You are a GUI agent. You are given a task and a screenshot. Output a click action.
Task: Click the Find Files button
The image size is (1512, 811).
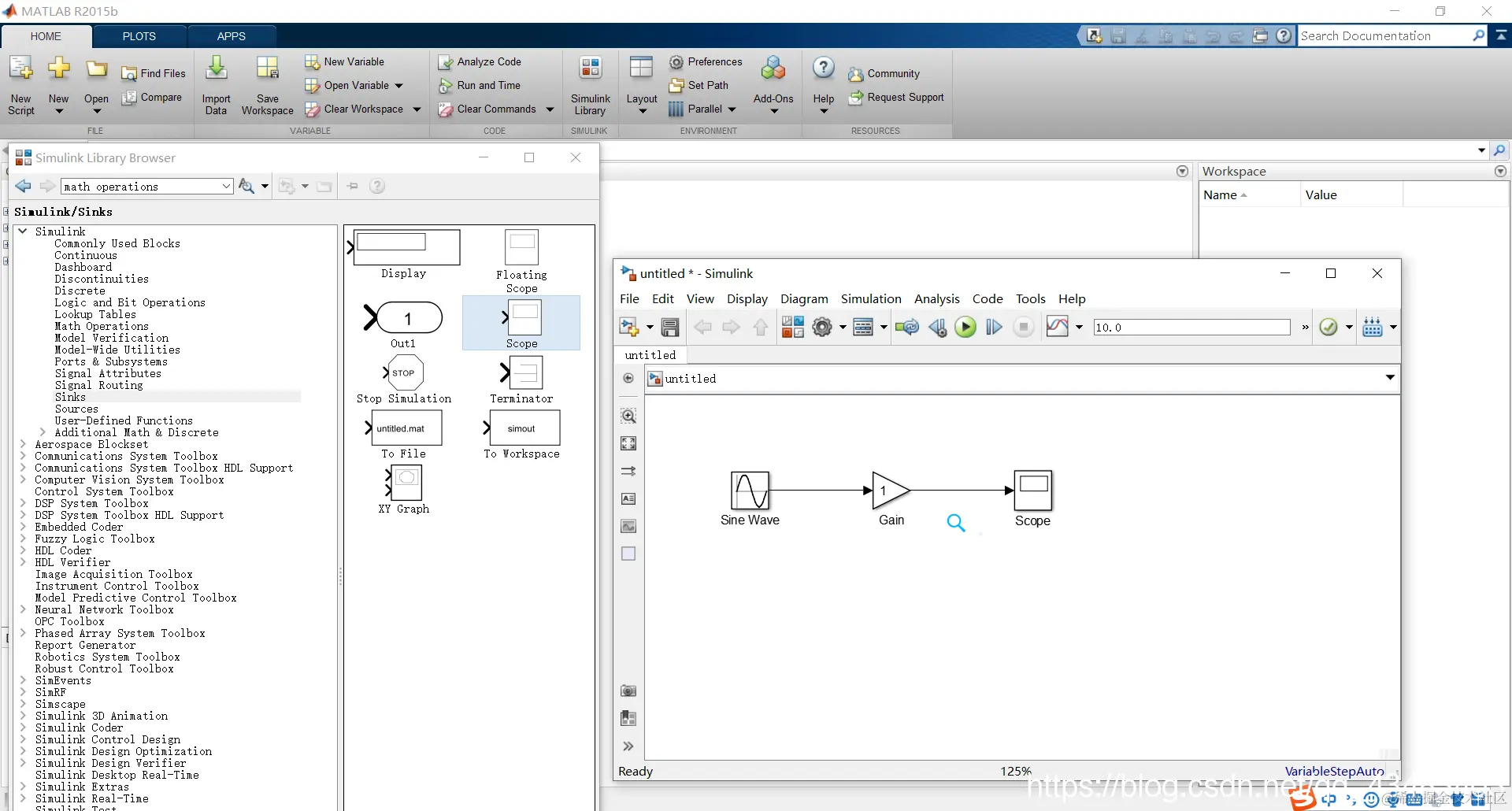point(154,73)
